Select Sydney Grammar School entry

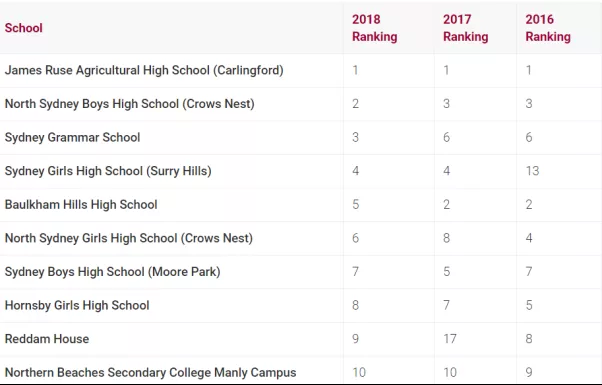click(x=72, y=137)
